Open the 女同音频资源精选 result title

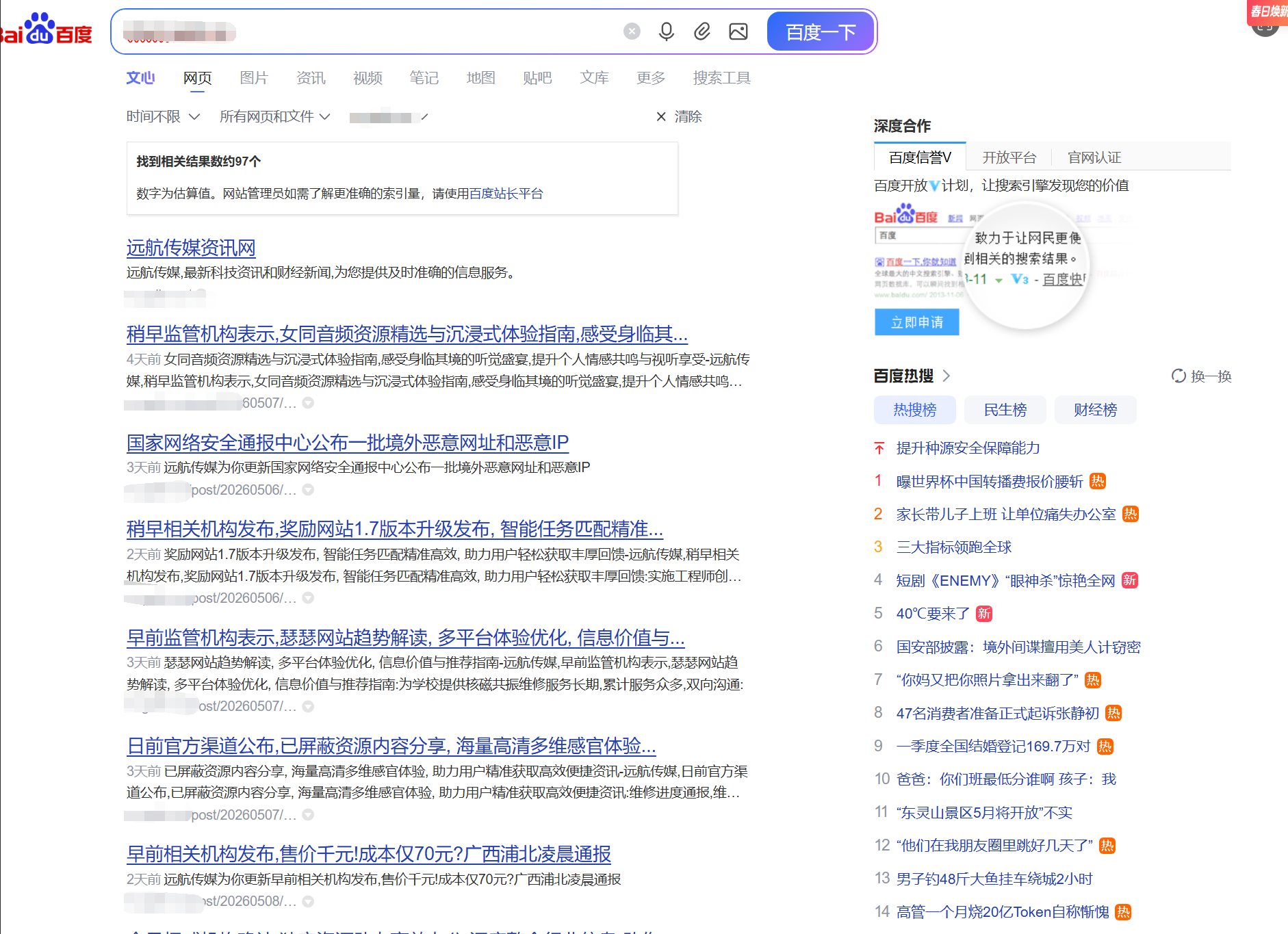tap(407, 334)
